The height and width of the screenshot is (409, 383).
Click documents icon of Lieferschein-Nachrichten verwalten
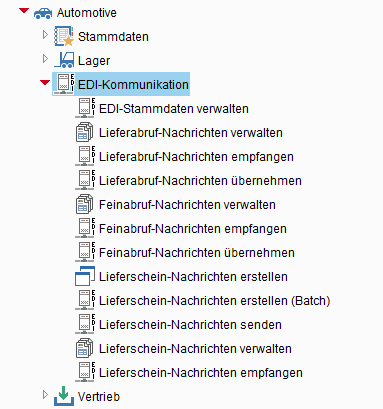84,348
